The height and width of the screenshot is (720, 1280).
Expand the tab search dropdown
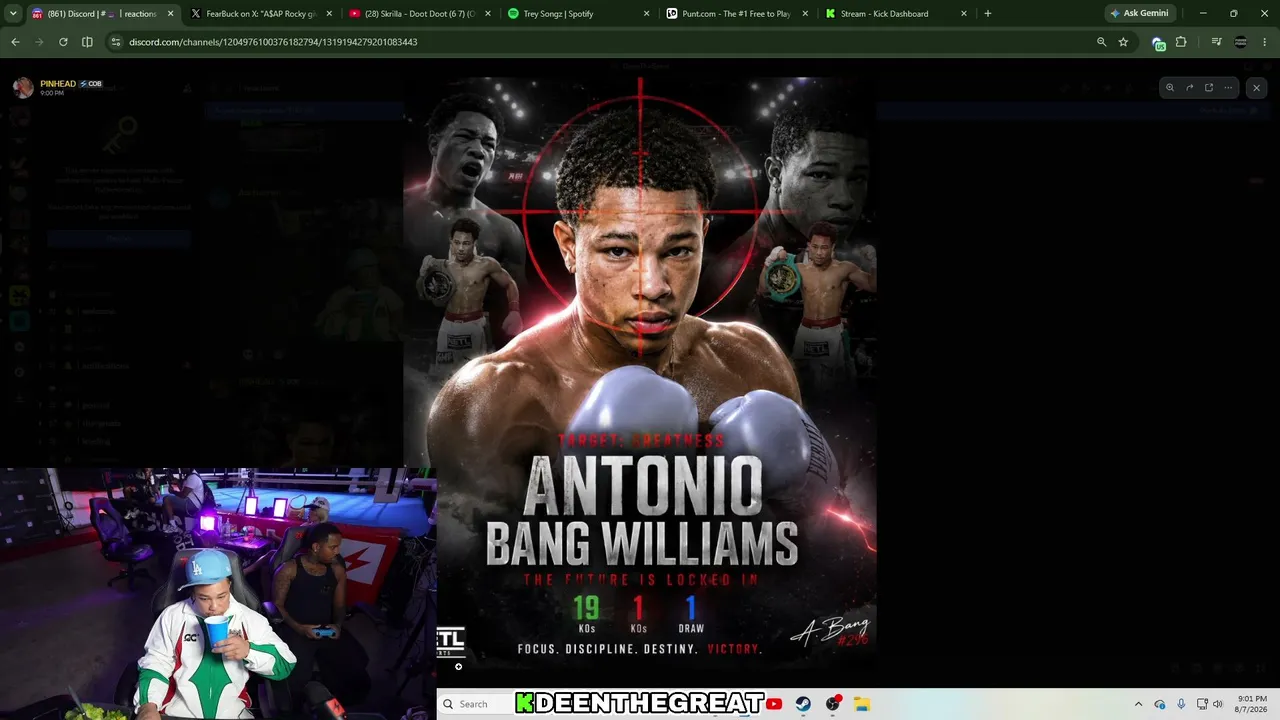point(13,14)
